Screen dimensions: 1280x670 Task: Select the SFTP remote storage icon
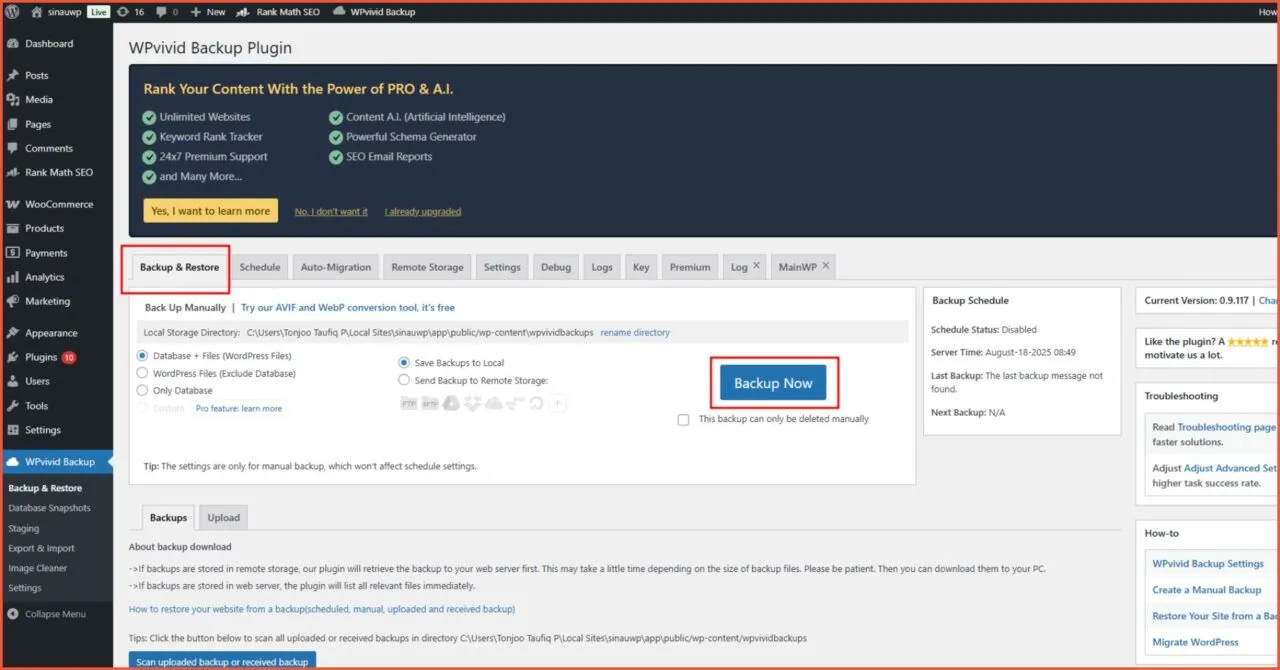[x=430, y=402]
